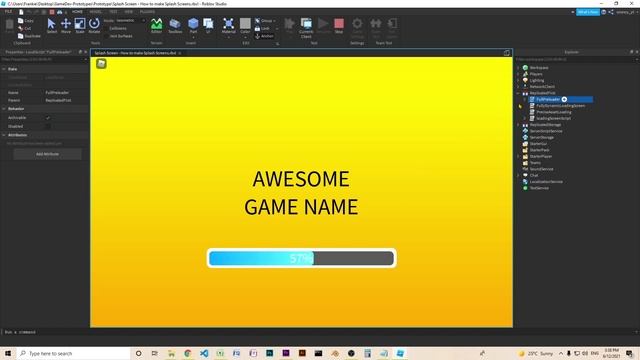Open the Terrain Editor

[156, 25]
